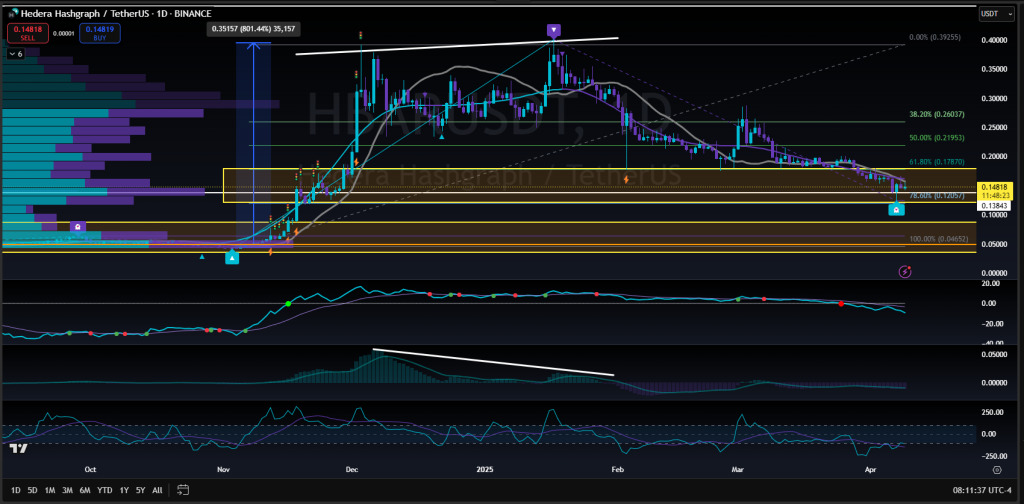This screenshot has height=504, width=1024.
Task: Click the 38.20% (0.26037) Fibonacci label
Action: (936, 114)
